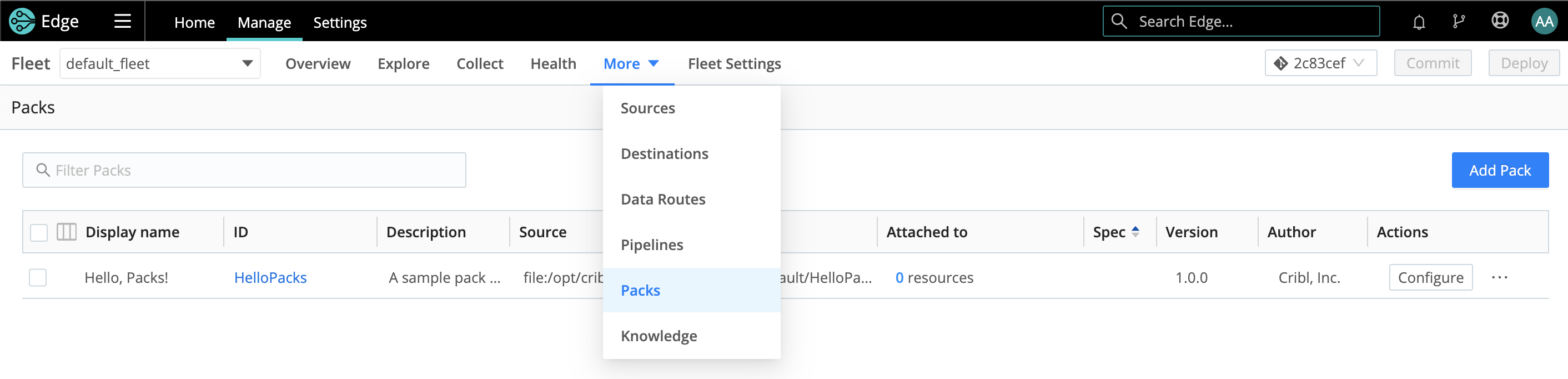Open the notifications bell
This screenshot has width=1568, height=379.
click(x=1418, y=22)
